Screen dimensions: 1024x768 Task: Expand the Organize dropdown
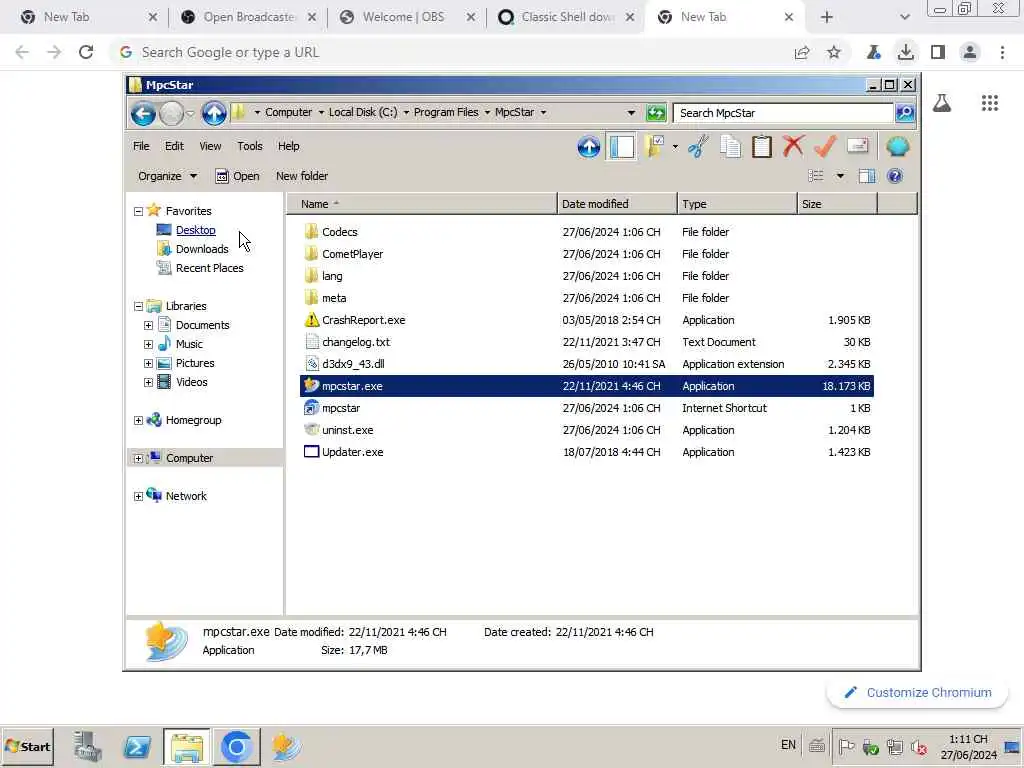point(193,176)
